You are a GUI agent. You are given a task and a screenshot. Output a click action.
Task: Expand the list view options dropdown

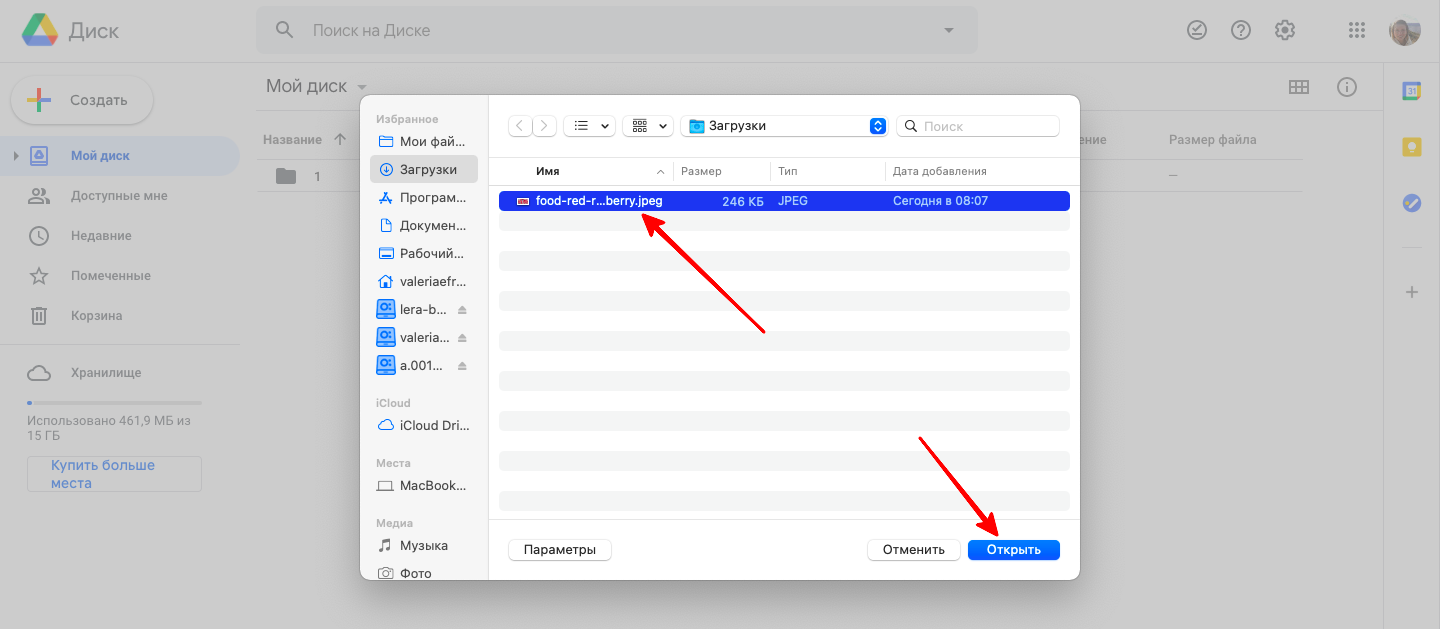(589, 126)
